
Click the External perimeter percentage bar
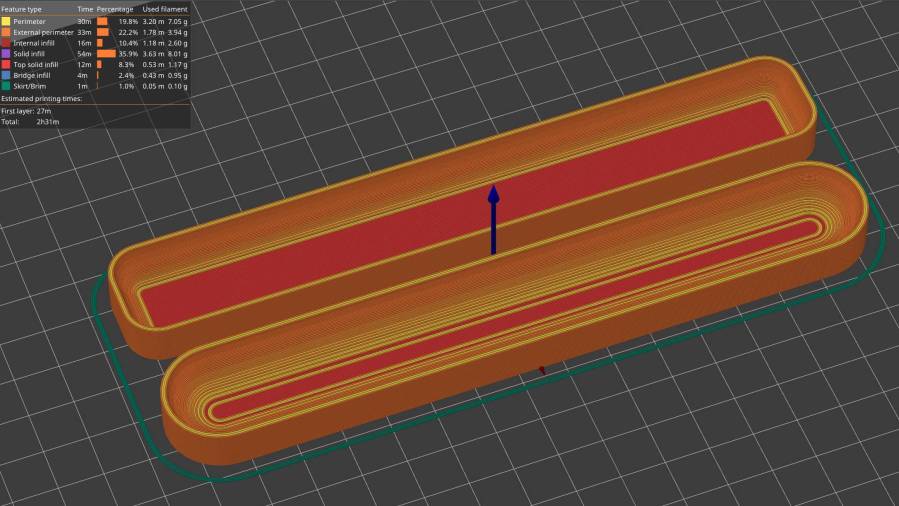(x=102, y=32)
